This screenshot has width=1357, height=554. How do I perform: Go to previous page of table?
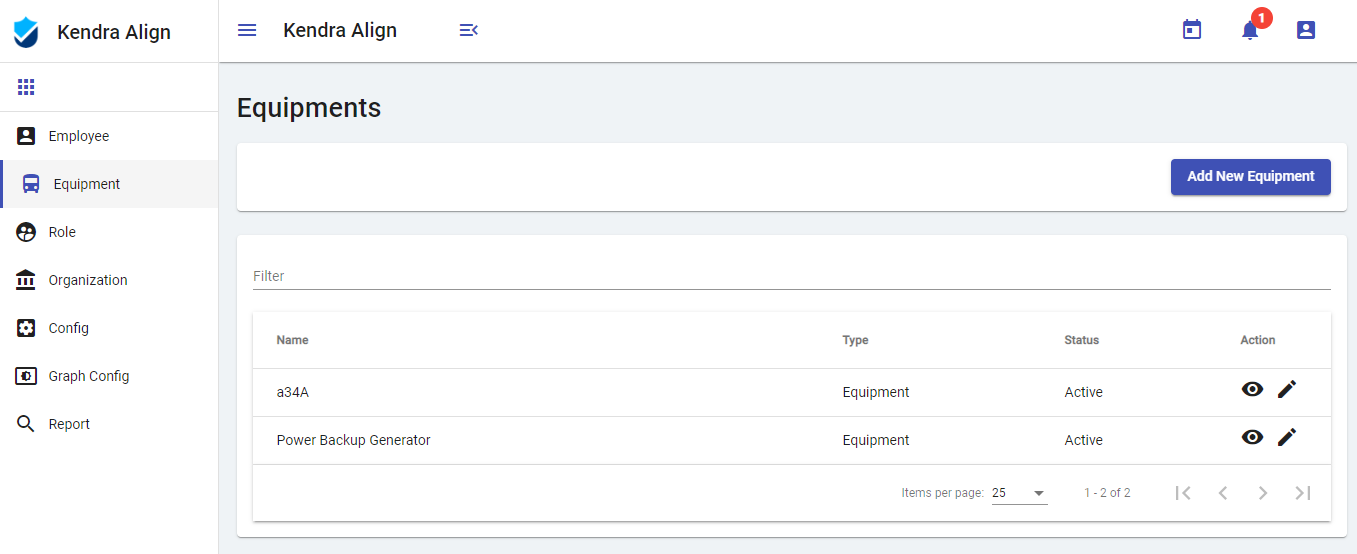tap(1223, 492)
